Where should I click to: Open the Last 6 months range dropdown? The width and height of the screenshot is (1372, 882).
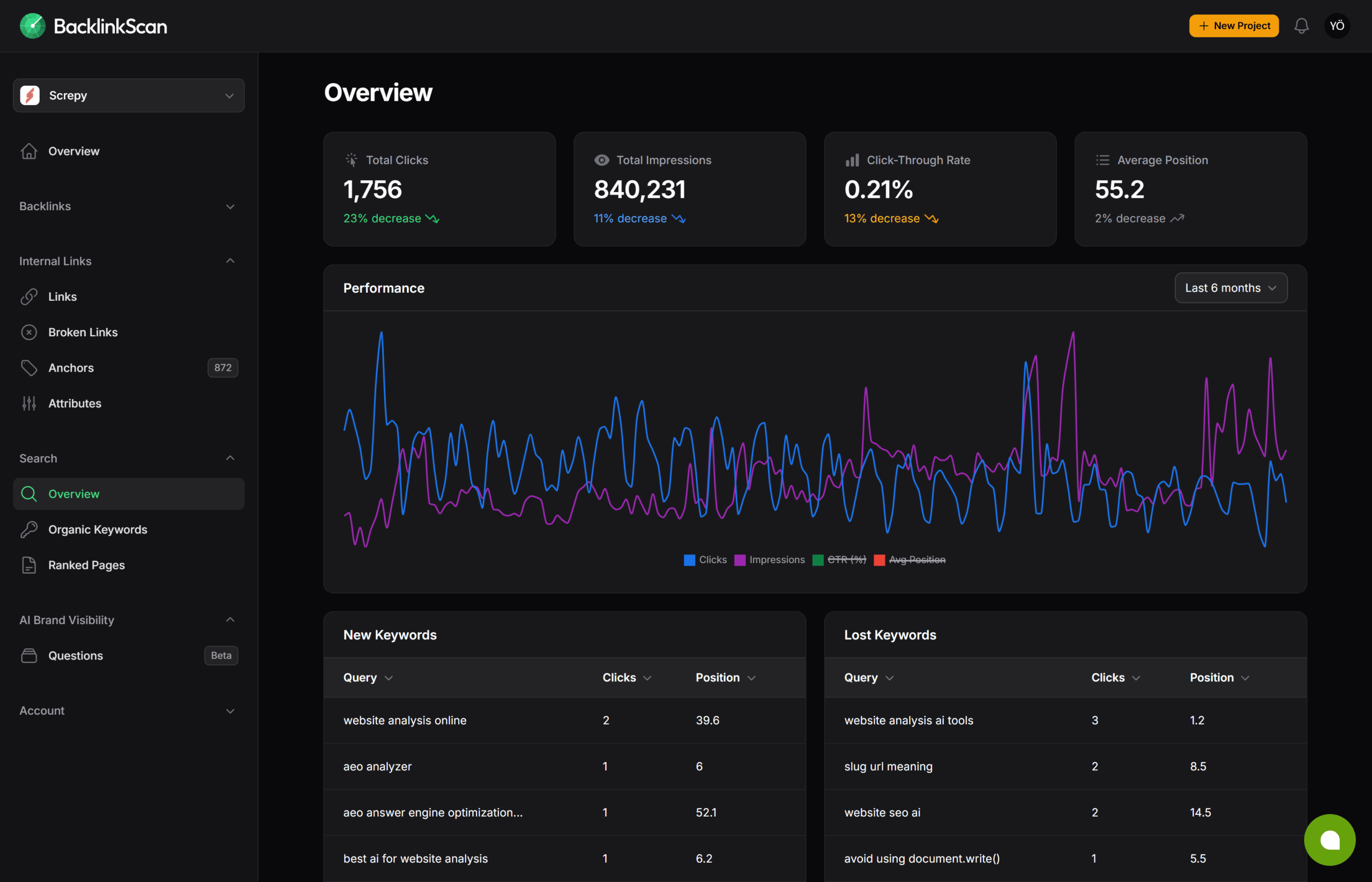tap(1231, 287)
